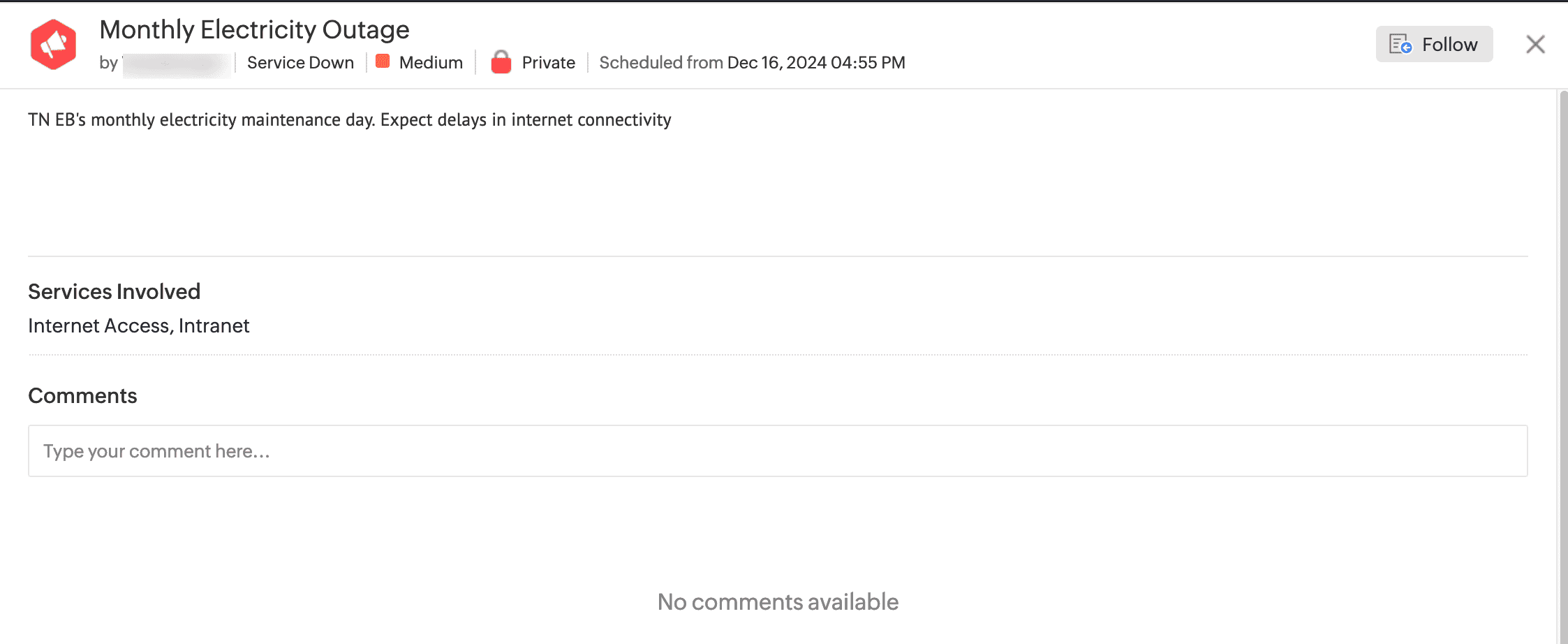Click the red lock Private icon
The width and height of the screenshot is (1568, 644).
pos(501,62)
